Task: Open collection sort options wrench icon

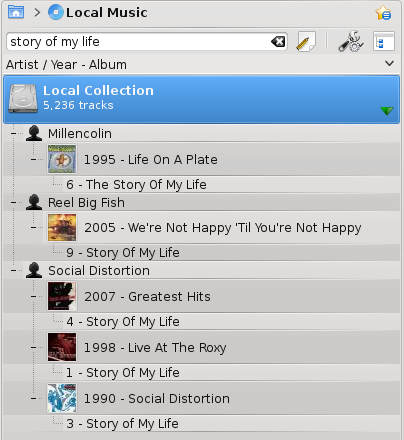Action: point(351,42)
